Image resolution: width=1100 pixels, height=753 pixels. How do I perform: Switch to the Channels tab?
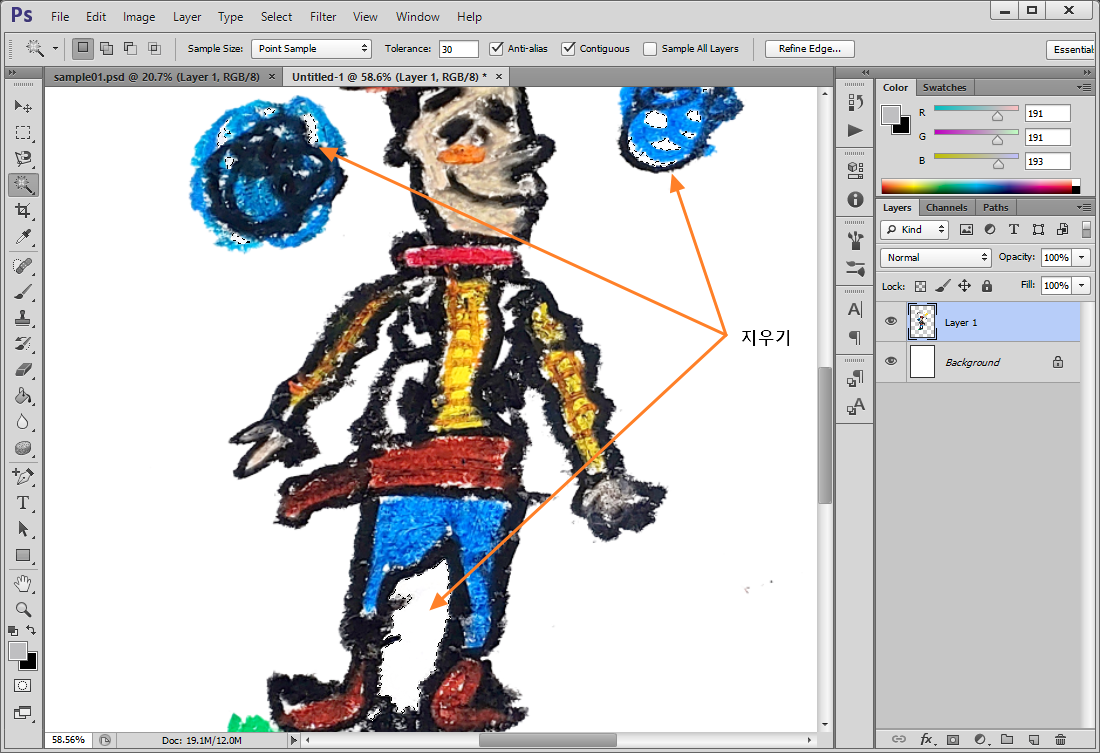point(946,208)
